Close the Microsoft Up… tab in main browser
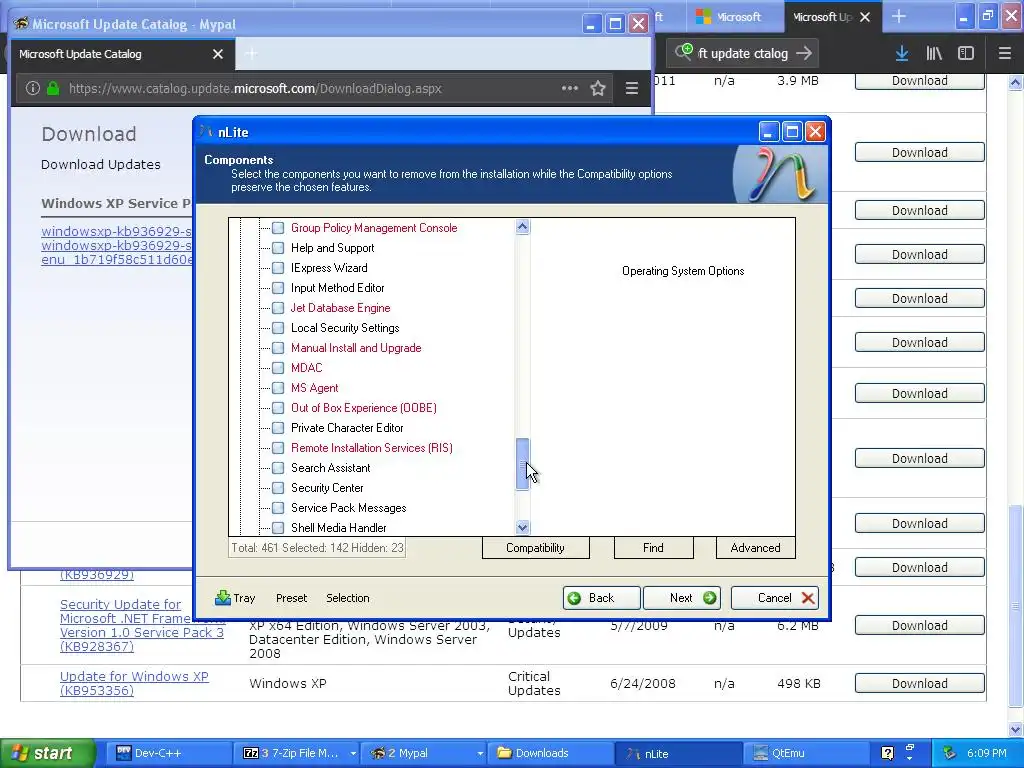This screenshot has width=1024, height=768. coord(865,17)
